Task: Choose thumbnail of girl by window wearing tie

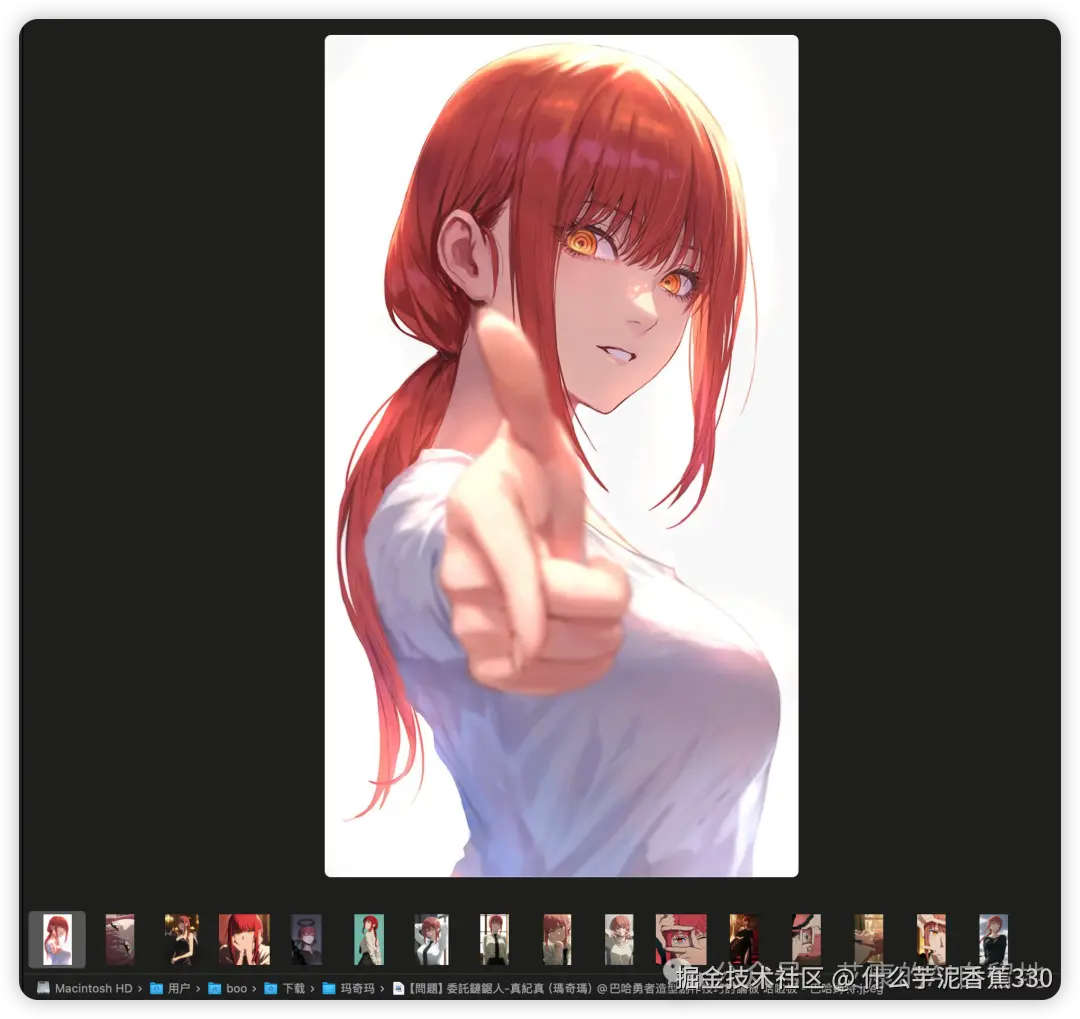Action: [x=494, y=939]
